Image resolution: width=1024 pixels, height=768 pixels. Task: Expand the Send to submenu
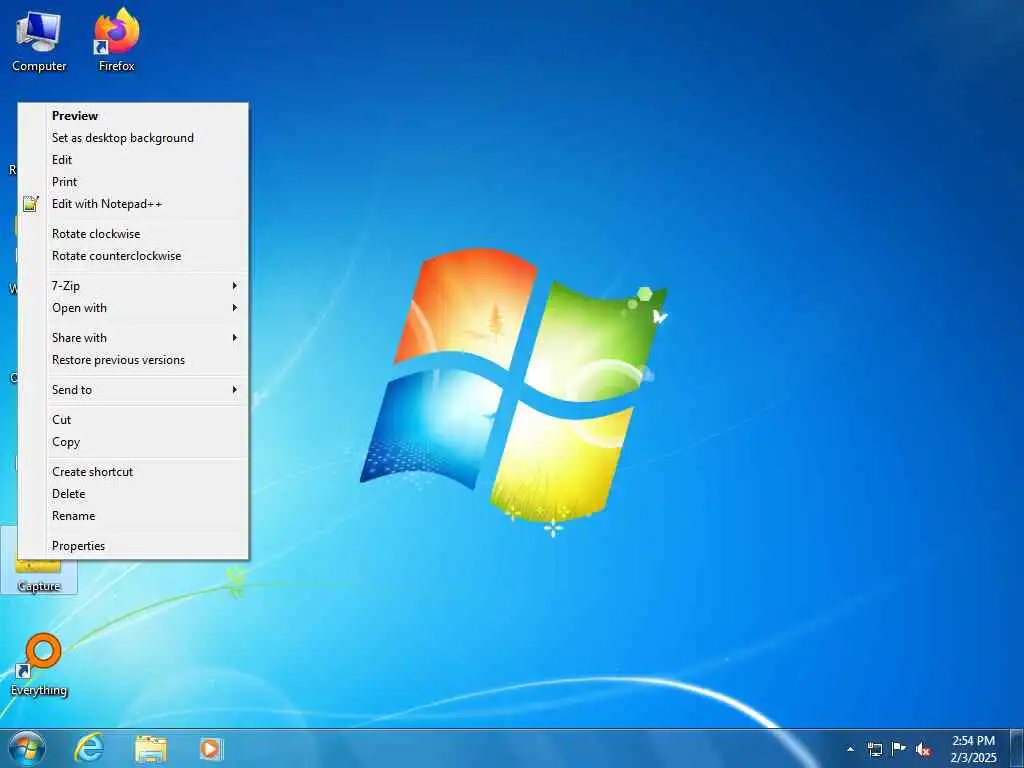pos(133,390)
